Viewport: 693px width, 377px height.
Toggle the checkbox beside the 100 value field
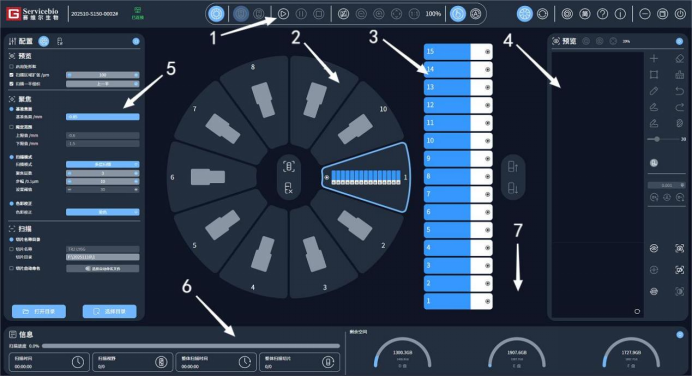pyautogui.click(x=11, y=75)
